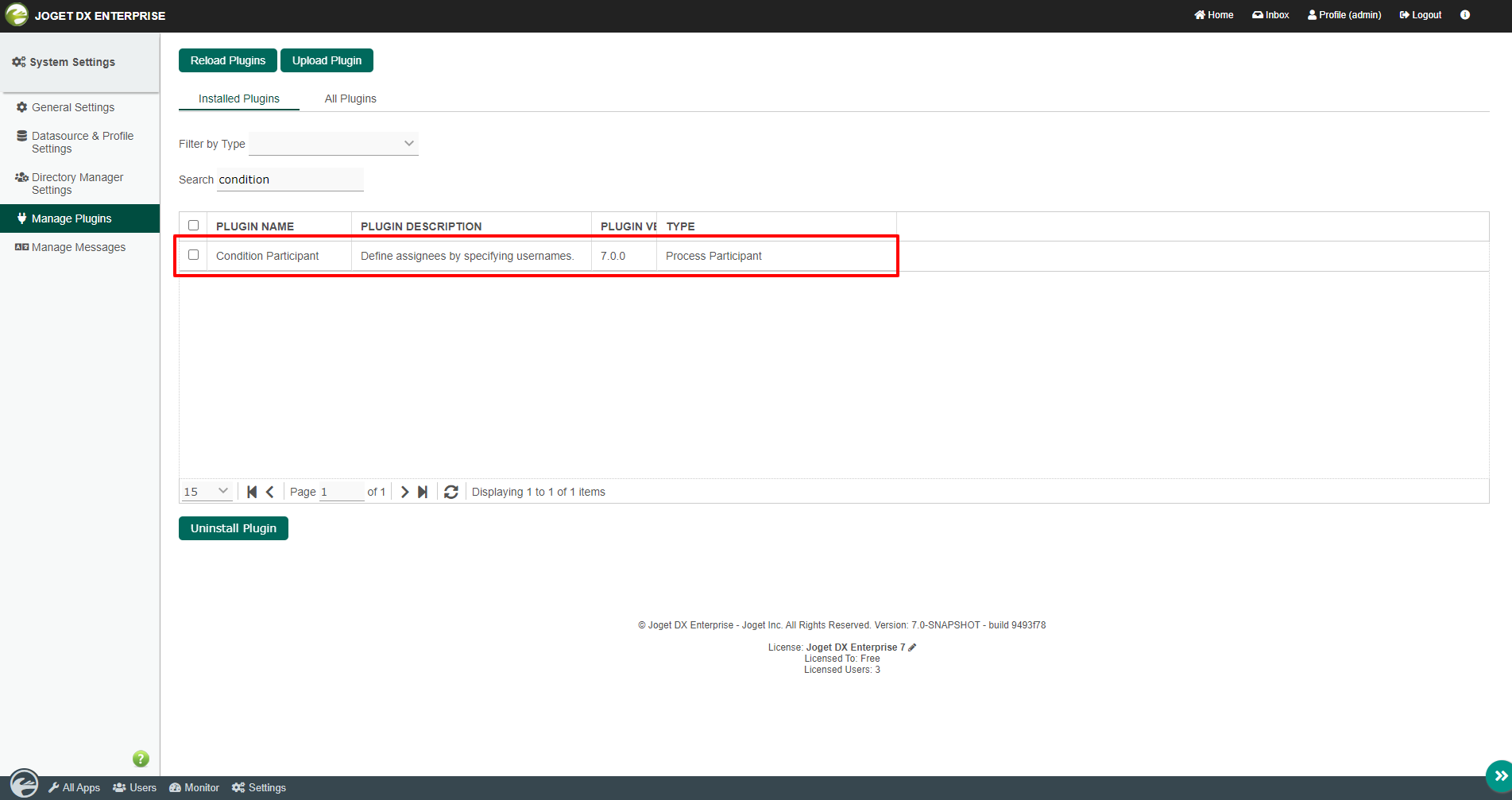Click the page number input field
The image size is (1512, 800).
pyautogui.click(x=342, y=492)
